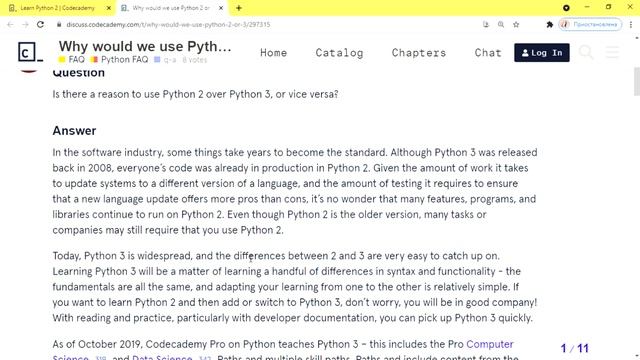Click the Codecademy logo icon
Screen dimensions: 640x360
pyautogui.click(x=30, y=52)
